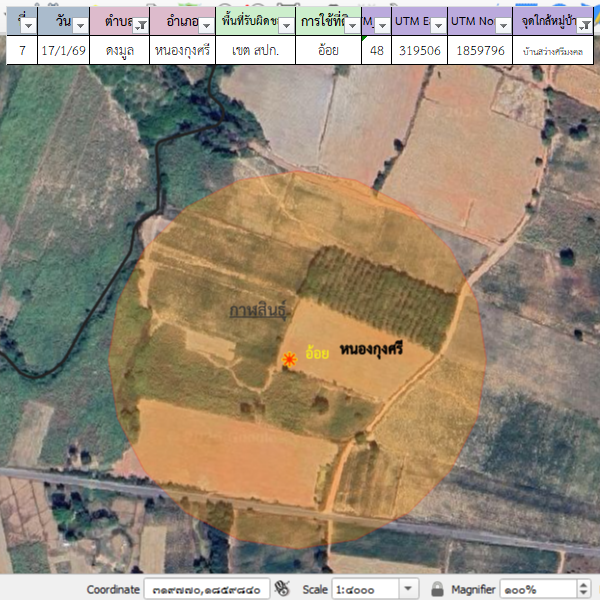Select the cell containing 1859796
600x600 pixels.
(x=480, y=49)
